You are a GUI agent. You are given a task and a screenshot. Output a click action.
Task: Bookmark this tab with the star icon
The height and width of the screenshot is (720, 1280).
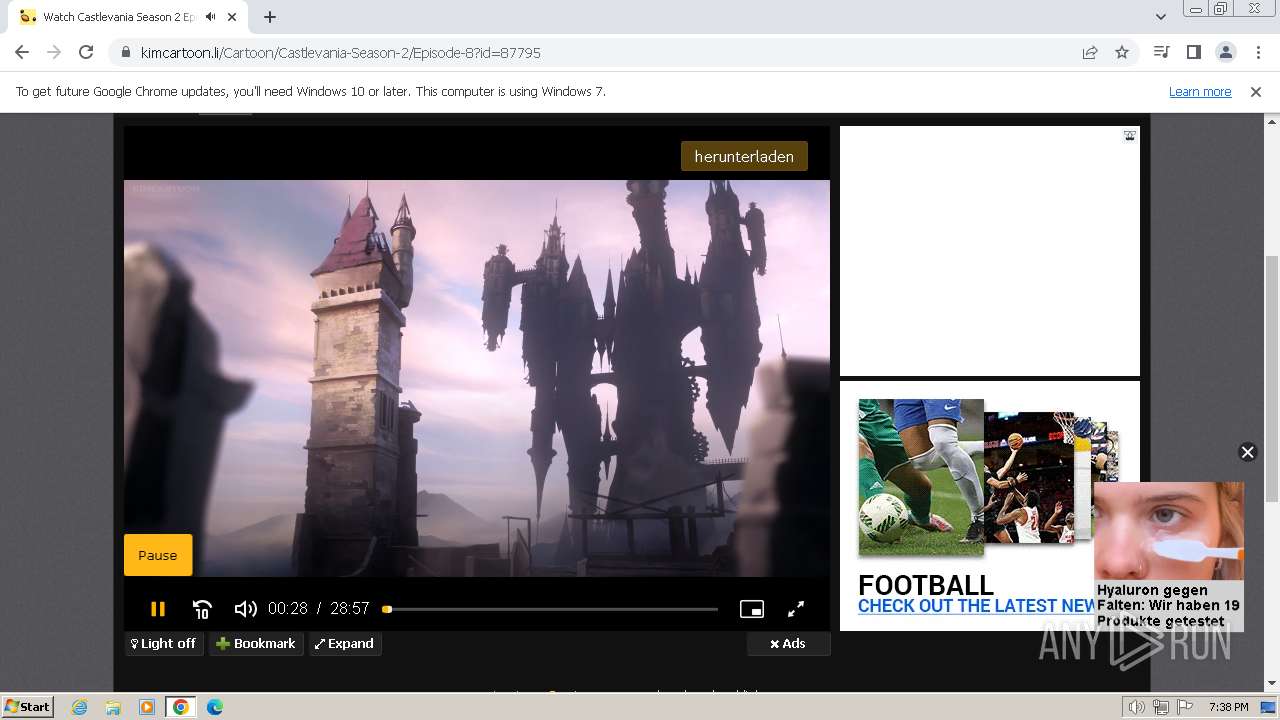(x=1122, y=52)
